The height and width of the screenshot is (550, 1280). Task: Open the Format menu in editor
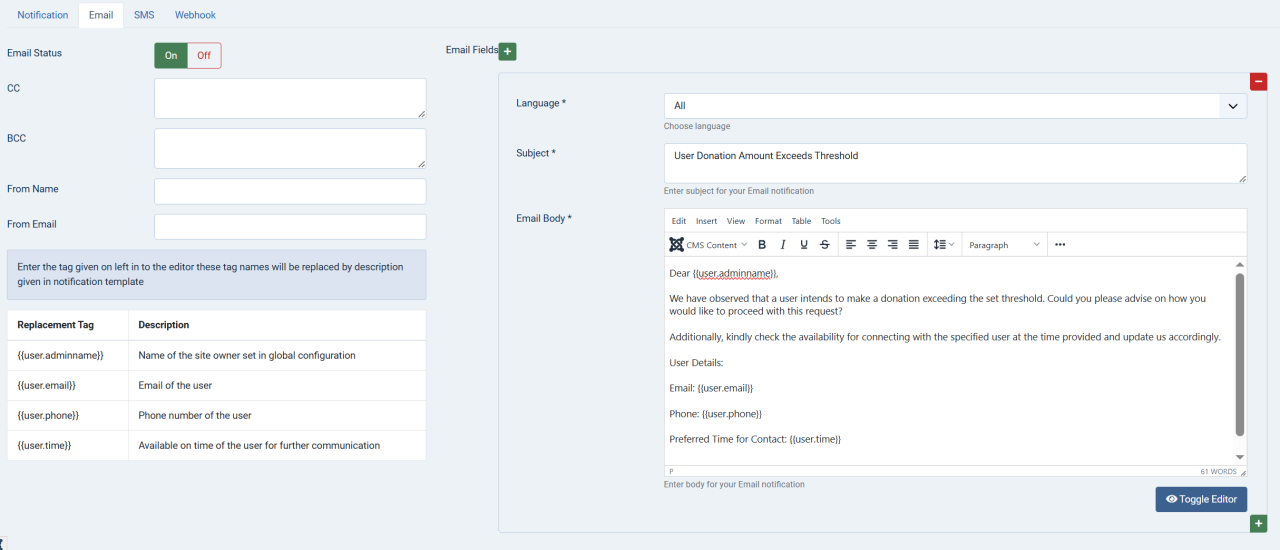coord(768,221)
